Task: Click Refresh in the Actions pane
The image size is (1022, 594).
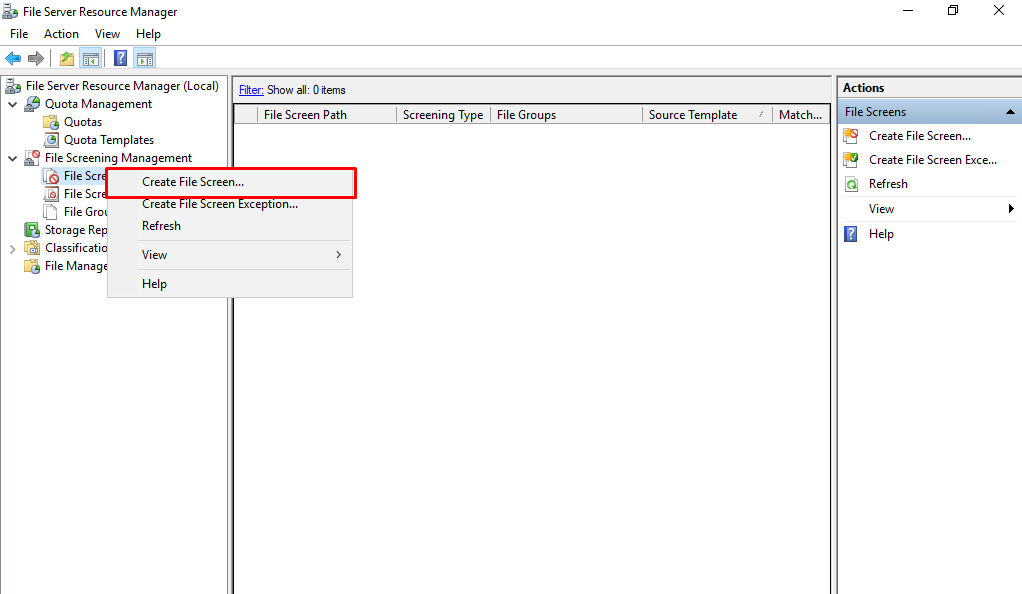Action: coord(888,184)
